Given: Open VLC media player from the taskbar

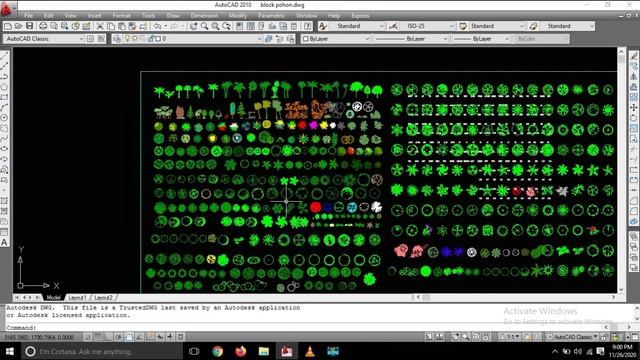Looking at the screenshot, I should [x=310, y=351].
